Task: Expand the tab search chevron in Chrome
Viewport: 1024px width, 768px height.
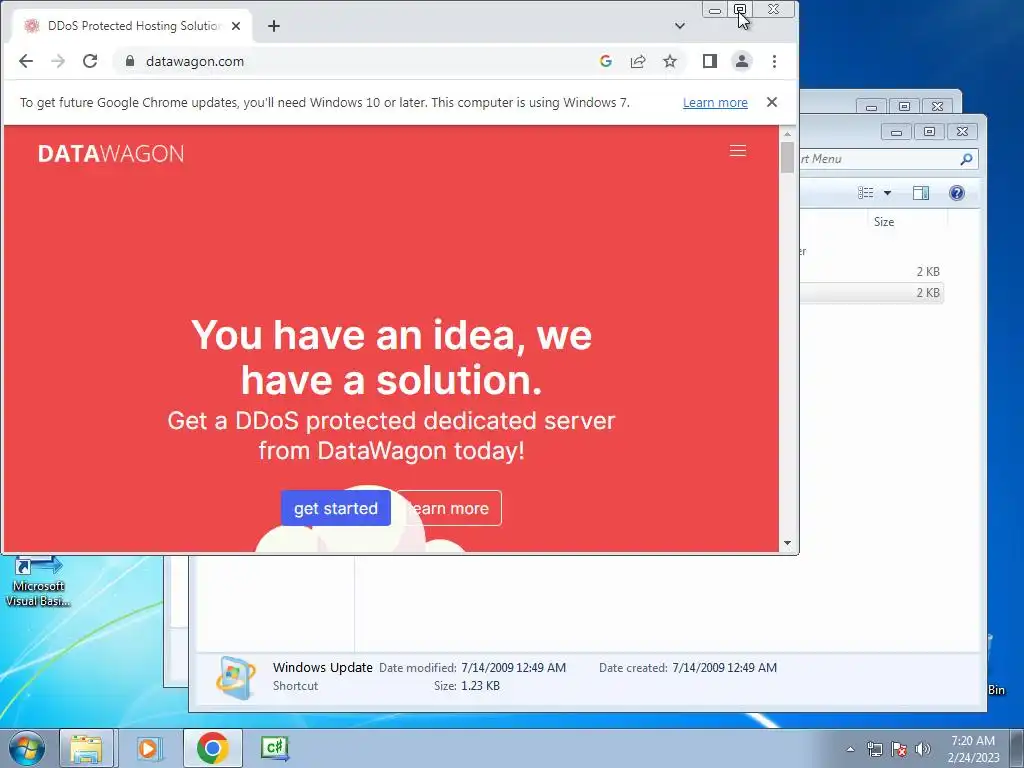Action: [680, 26]
